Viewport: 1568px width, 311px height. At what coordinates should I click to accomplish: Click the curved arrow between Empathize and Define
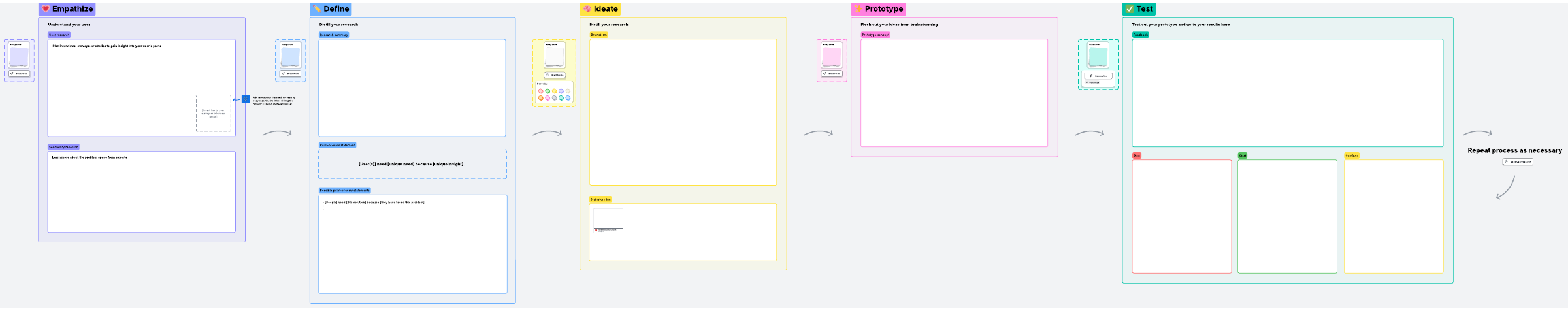(x=277, y=133)
